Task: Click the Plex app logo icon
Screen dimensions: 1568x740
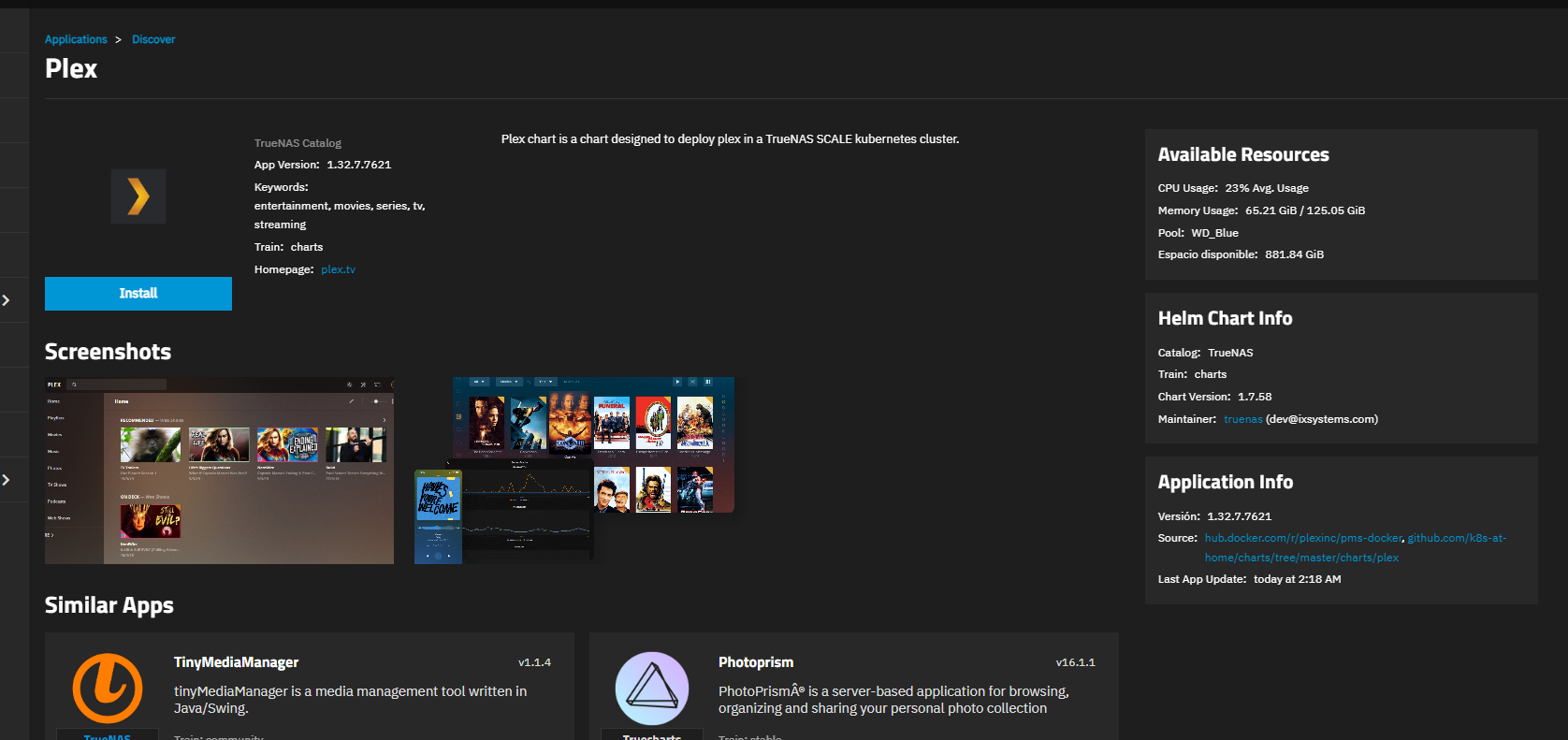Action: point(138,196)
